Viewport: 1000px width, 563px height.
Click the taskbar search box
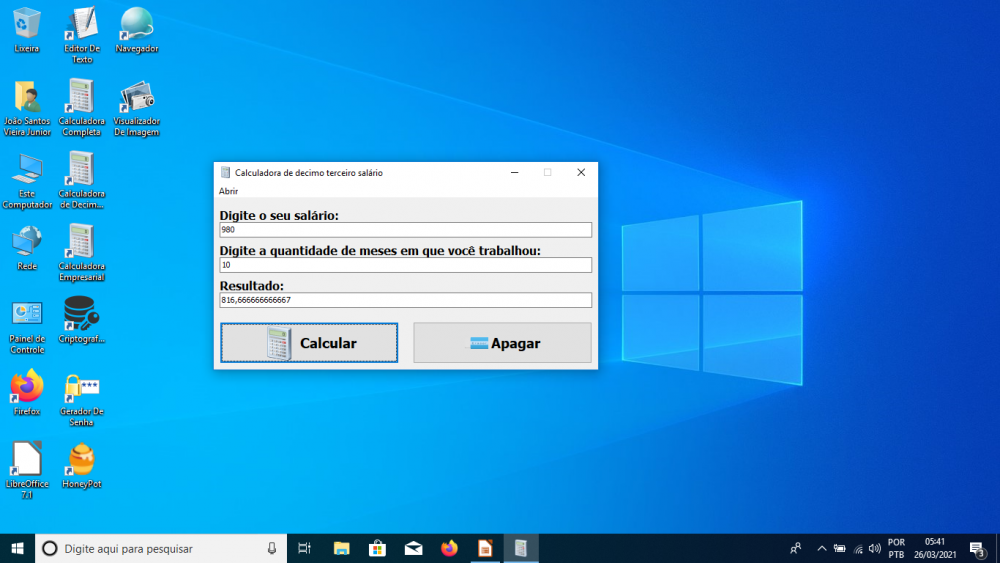pyautogui.click(x=160, y=548)
